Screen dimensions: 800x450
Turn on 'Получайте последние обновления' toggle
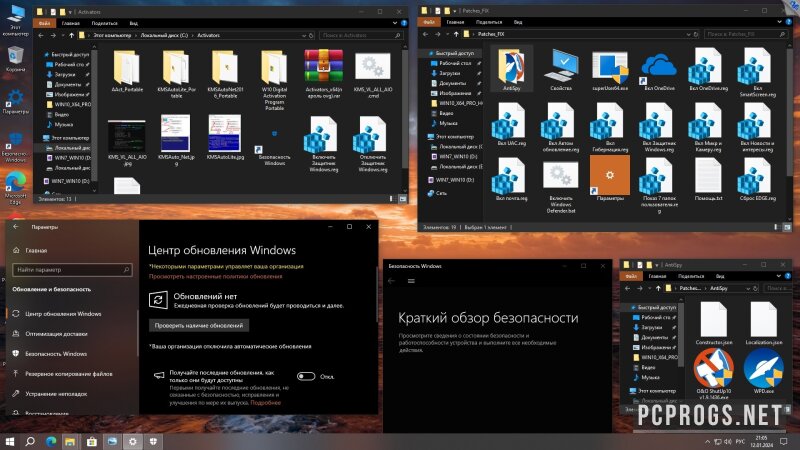306,377
